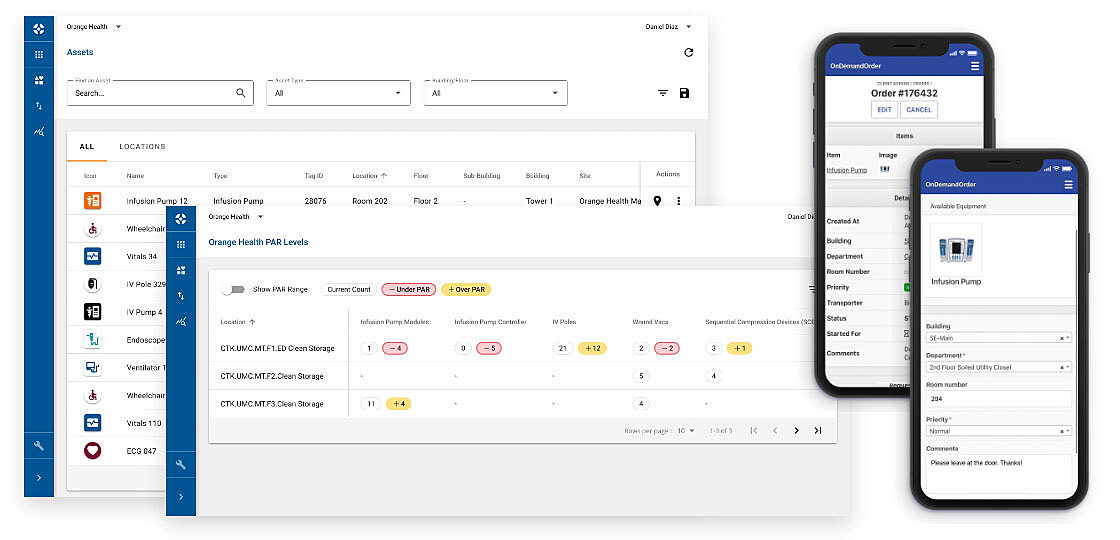
Task: Click the wrench settings icon in the left sidebar
Action: (x=38, y=445)
